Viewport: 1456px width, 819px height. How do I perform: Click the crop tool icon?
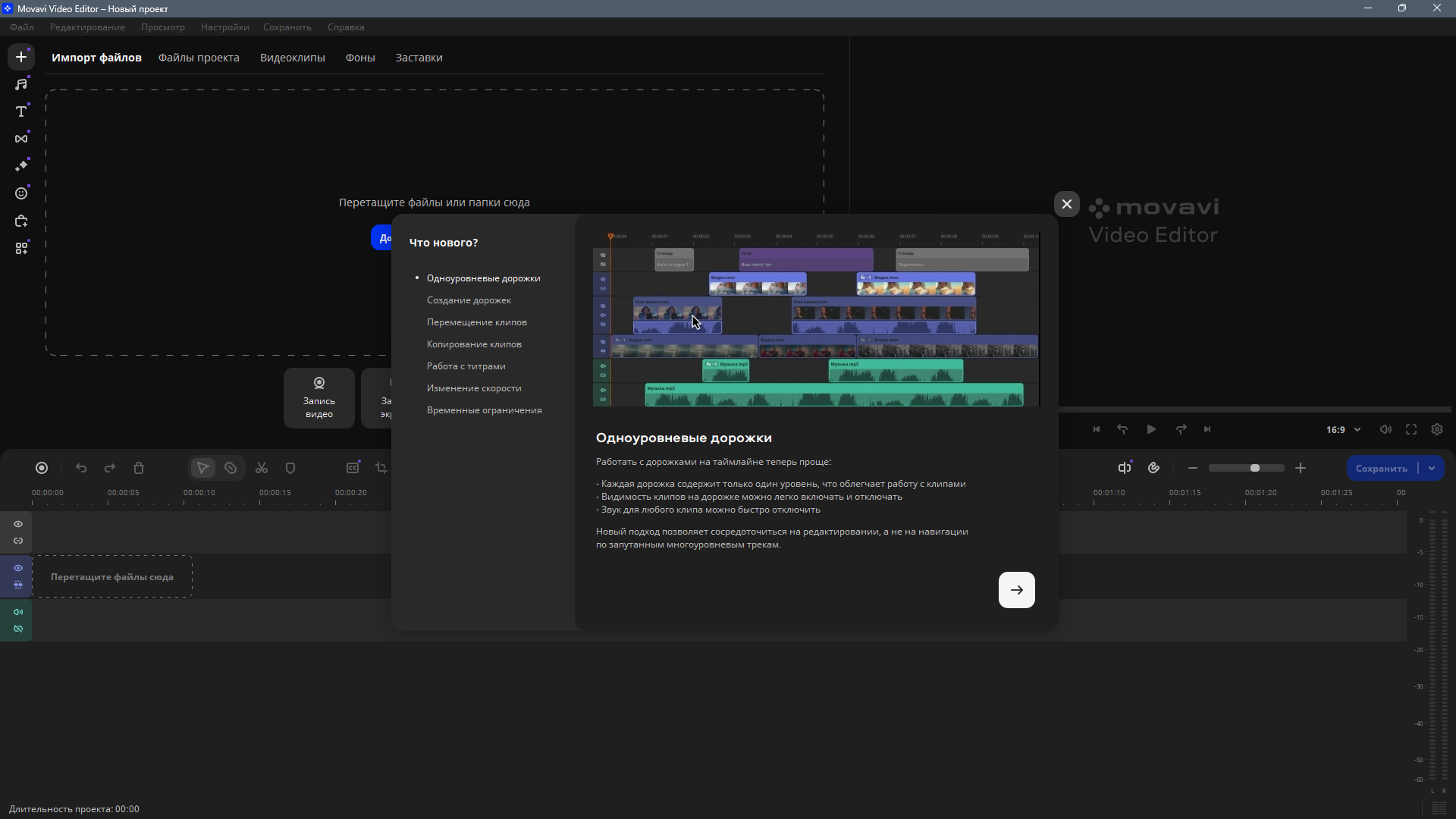tap(381, 469)
